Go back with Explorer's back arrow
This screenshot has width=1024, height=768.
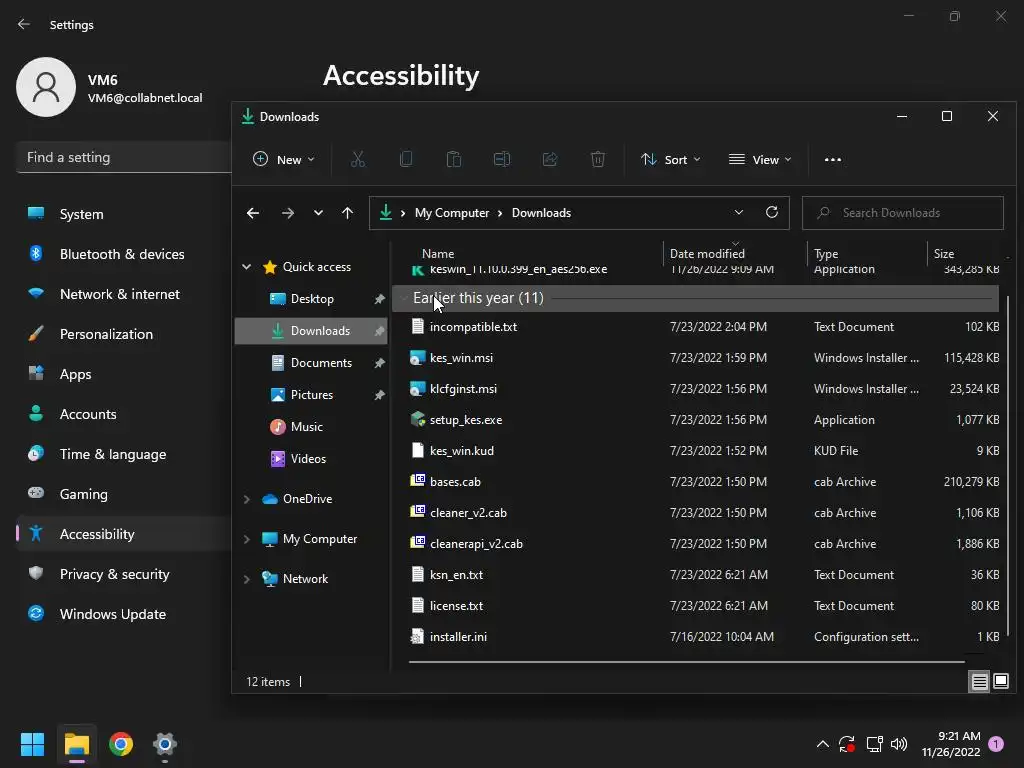(253, 213)
